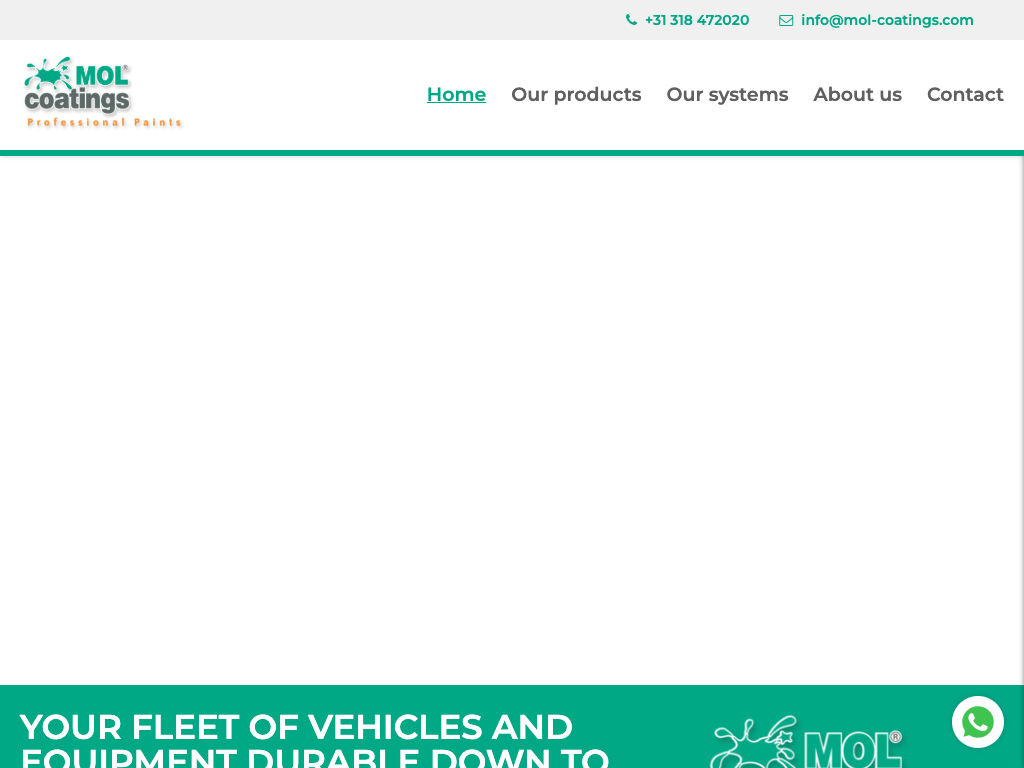
Task: Call phone number +31 318 472020
Action: [x=696, y=20]
